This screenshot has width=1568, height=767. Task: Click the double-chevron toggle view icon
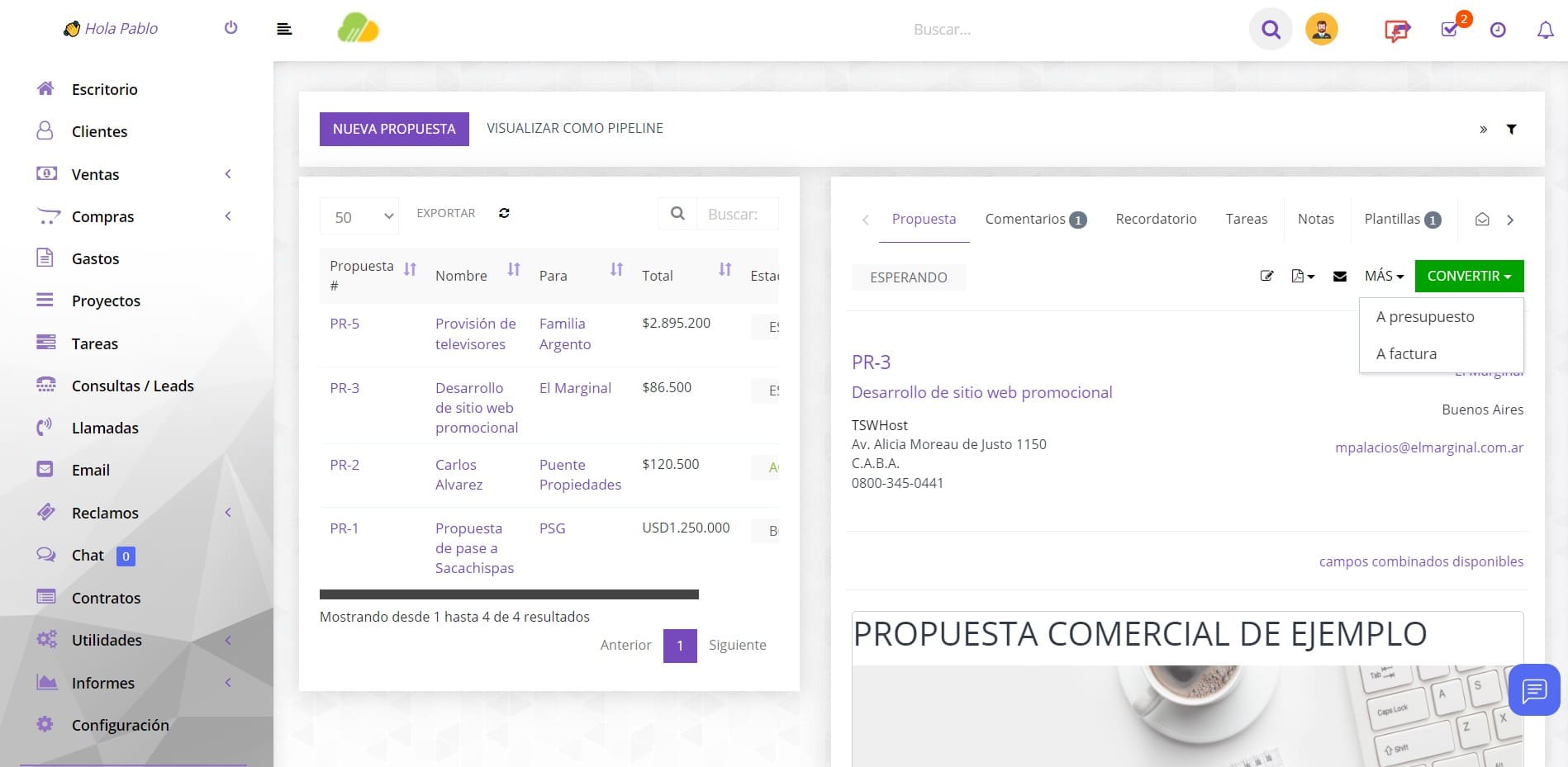1483,129
